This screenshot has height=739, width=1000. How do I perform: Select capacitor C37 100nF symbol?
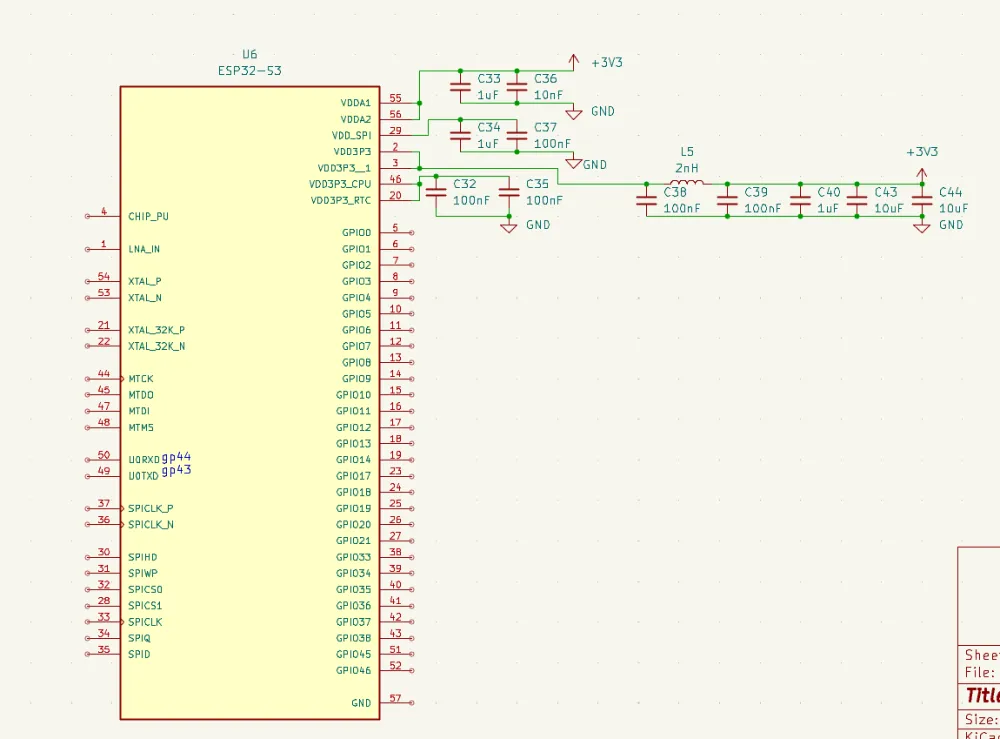[x=517, y=136]
